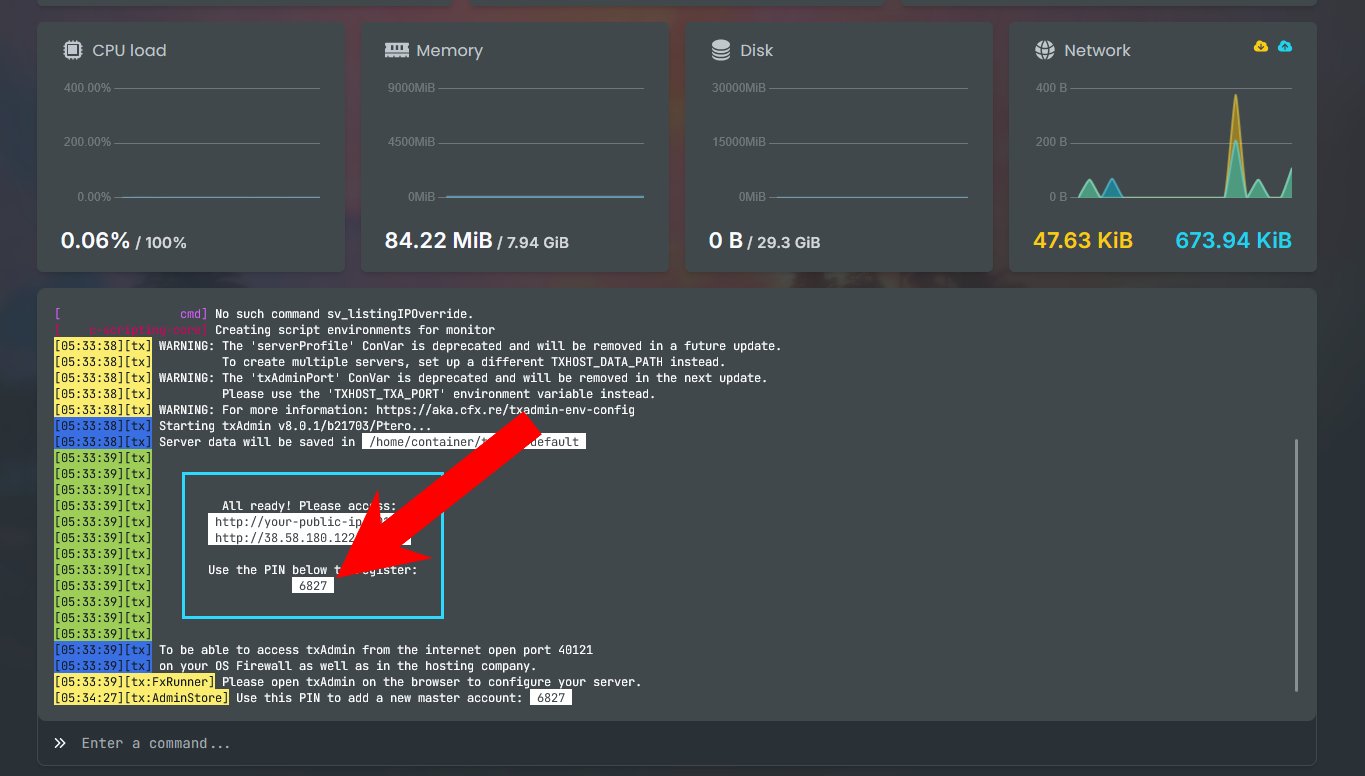Click the yellow cloud download icon

pos(1261,46)
